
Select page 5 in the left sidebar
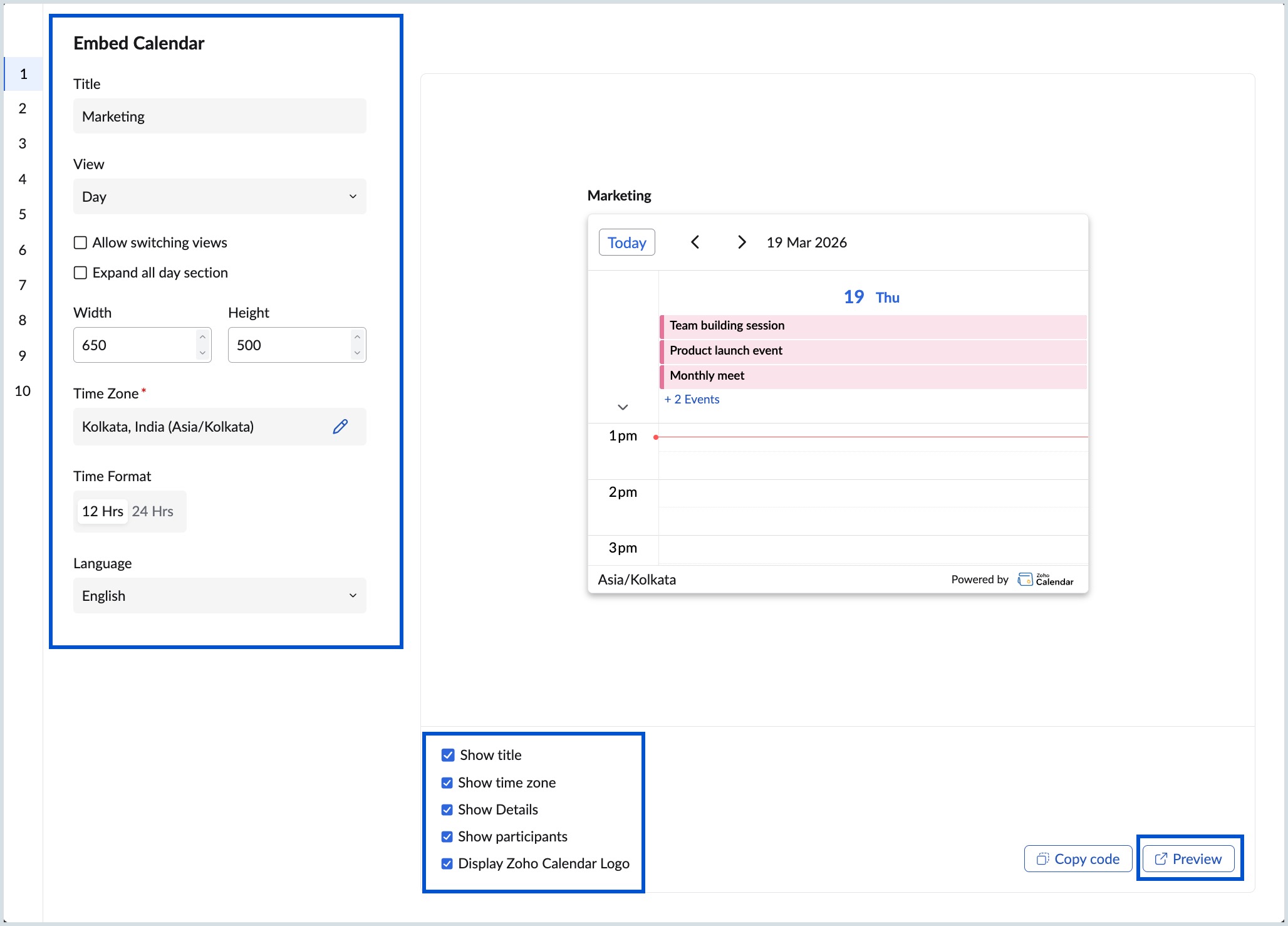[x=23, y=214]
